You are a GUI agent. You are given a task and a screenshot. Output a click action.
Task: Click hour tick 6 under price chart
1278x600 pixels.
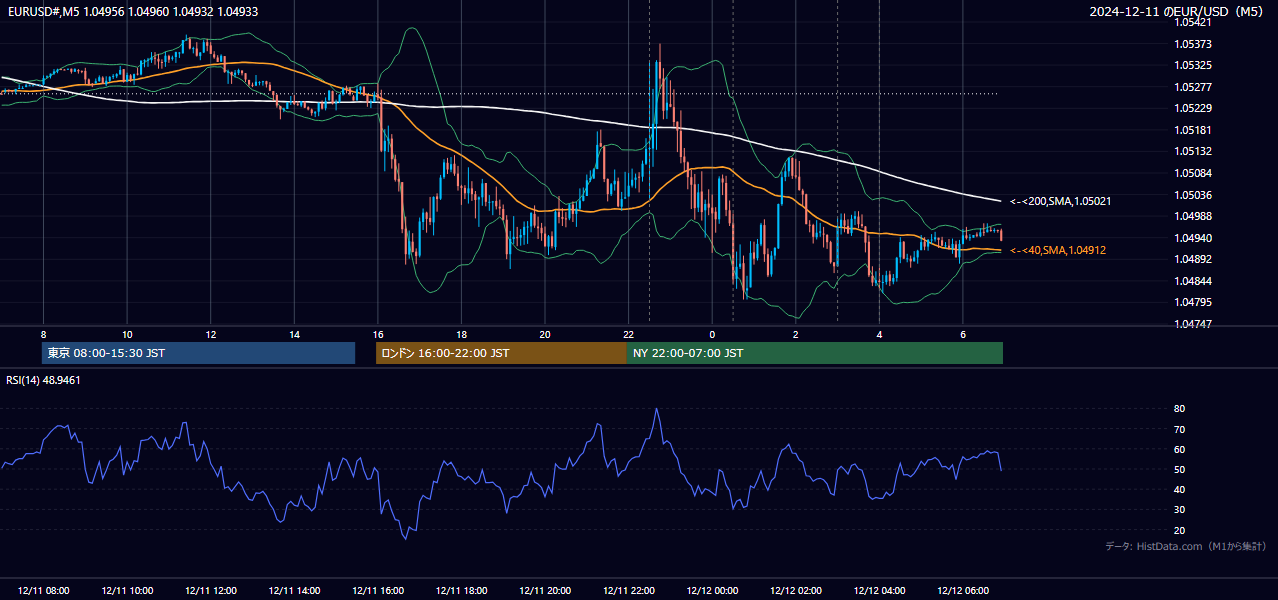coord(963,334)
